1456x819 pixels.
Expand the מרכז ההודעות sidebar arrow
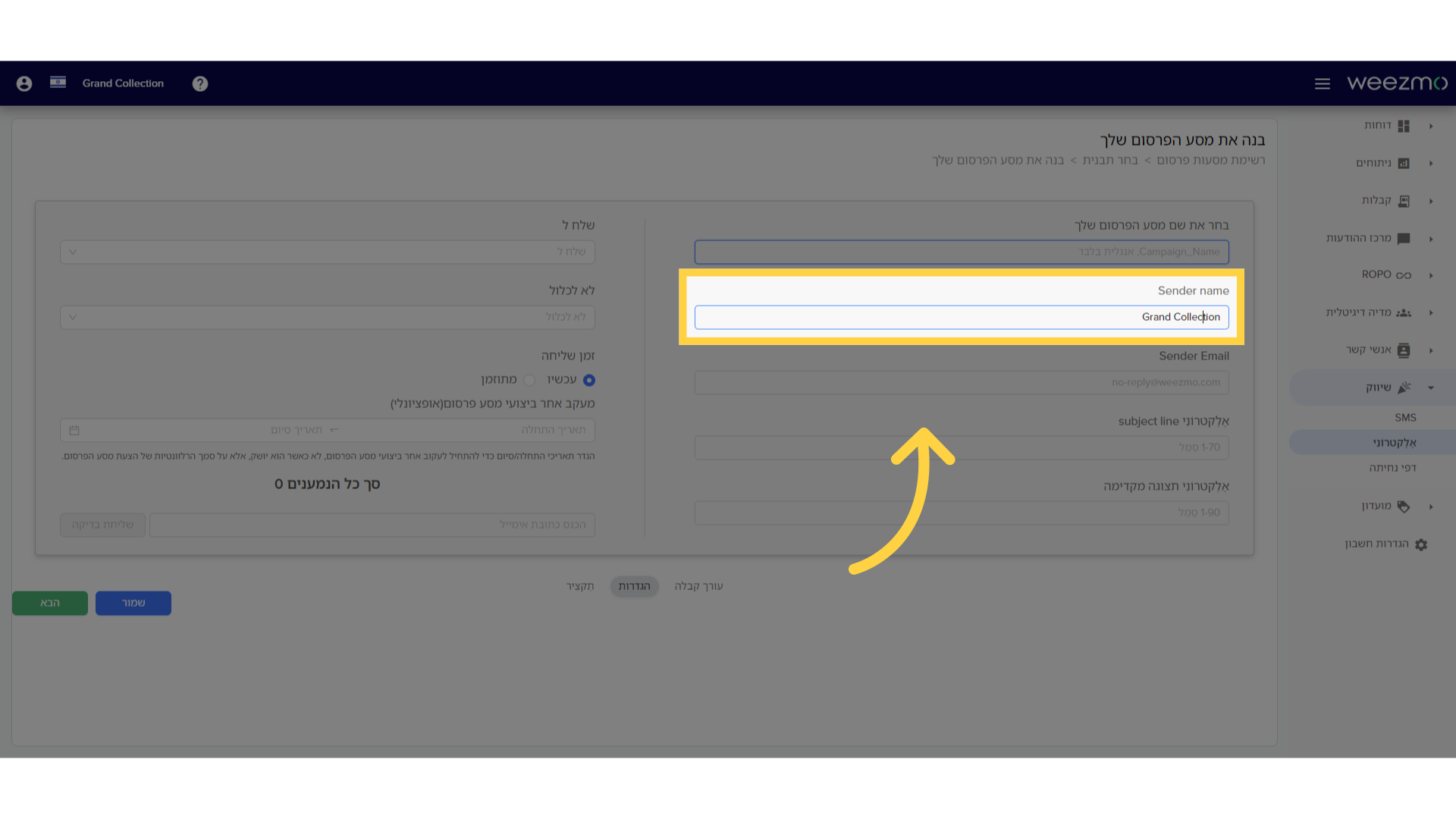(x=1431, y=239)
